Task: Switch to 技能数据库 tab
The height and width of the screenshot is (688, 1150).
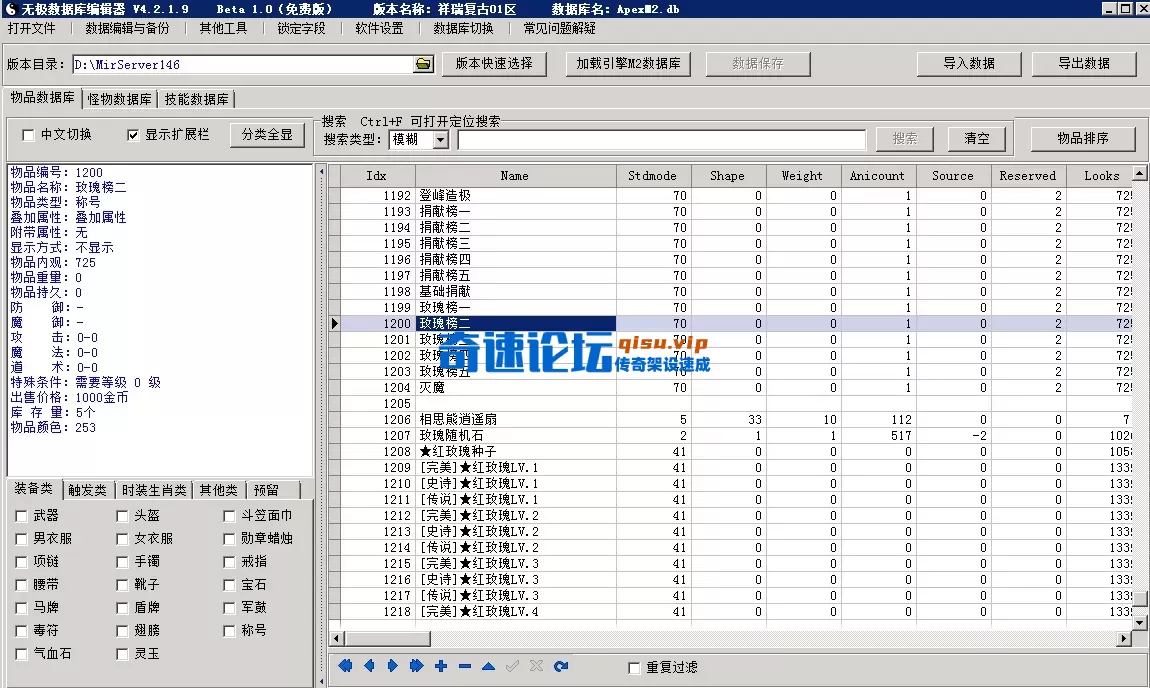Action: tap(197, 99)
